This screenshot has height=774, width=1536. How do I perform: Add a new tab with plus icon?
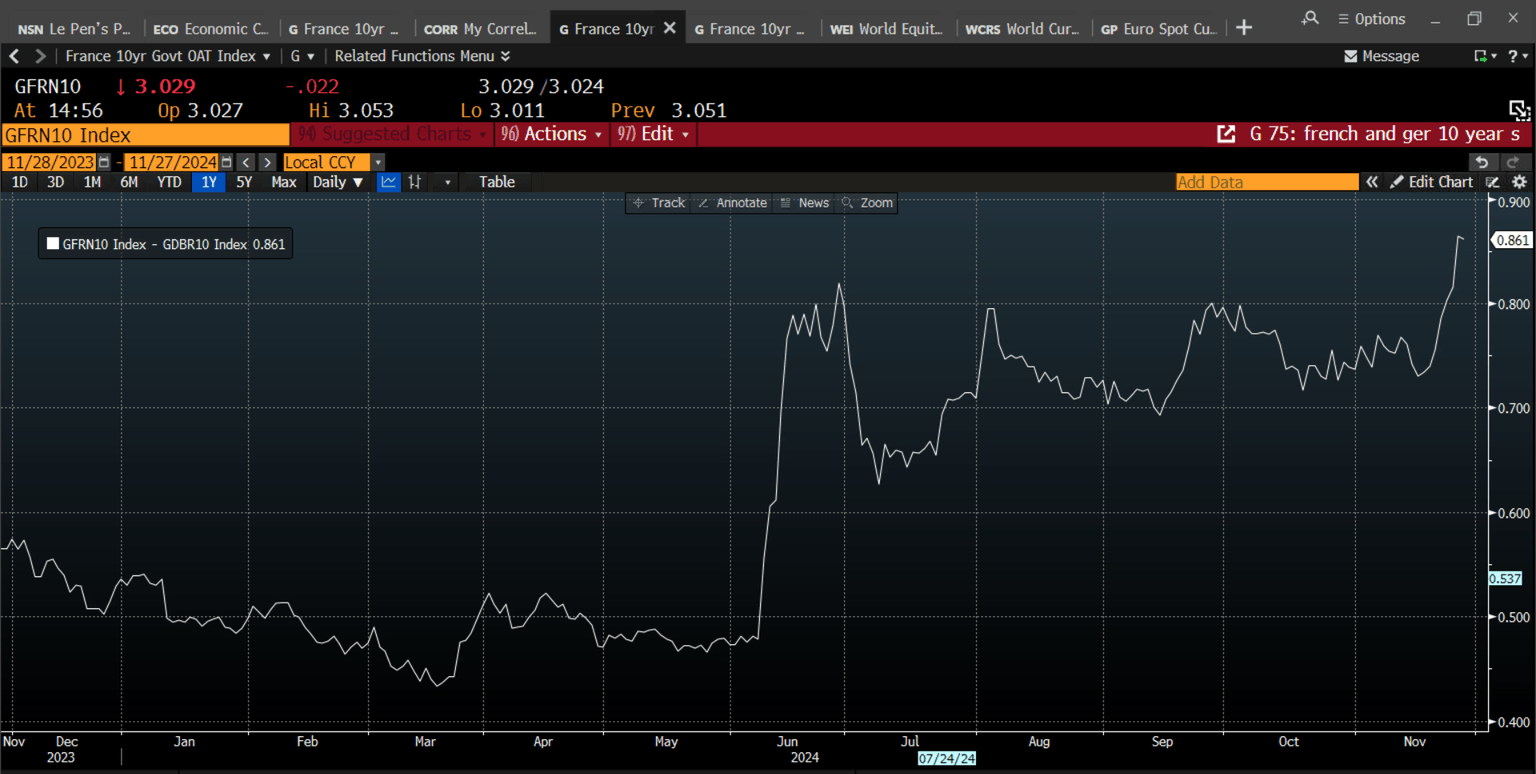[x=1244, y=28]
